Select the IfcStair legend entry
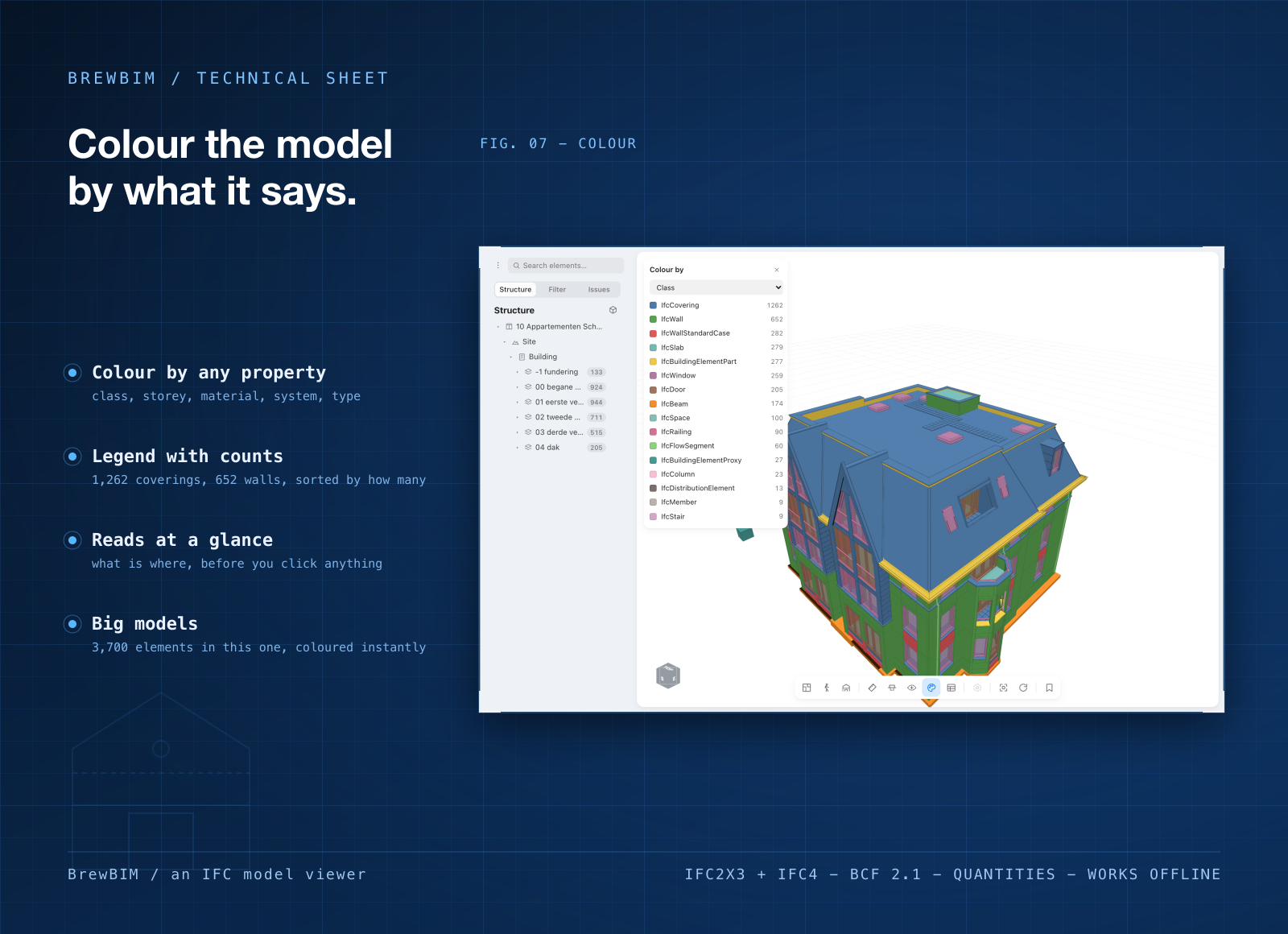The height and width of the screenshot is (934, 1288). (x=716, y=516)
